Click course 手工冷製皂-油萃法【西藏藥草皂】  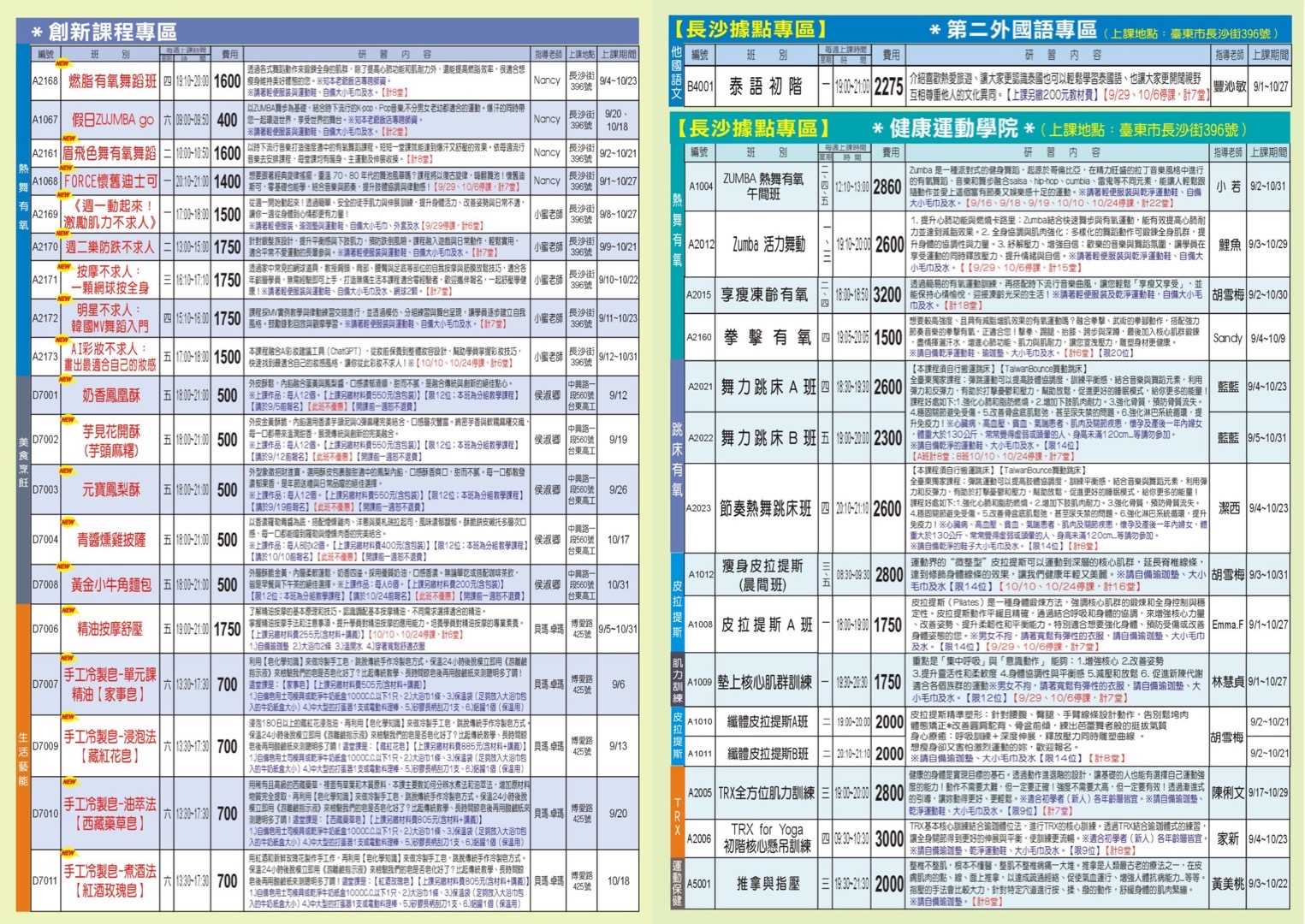[110, 814]
